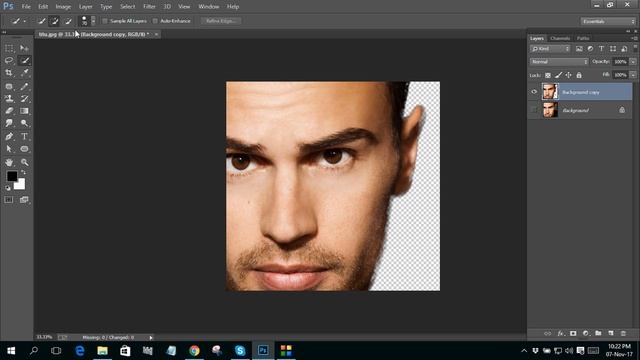
Task: Select the Pen tool
Action: point(9,136)
